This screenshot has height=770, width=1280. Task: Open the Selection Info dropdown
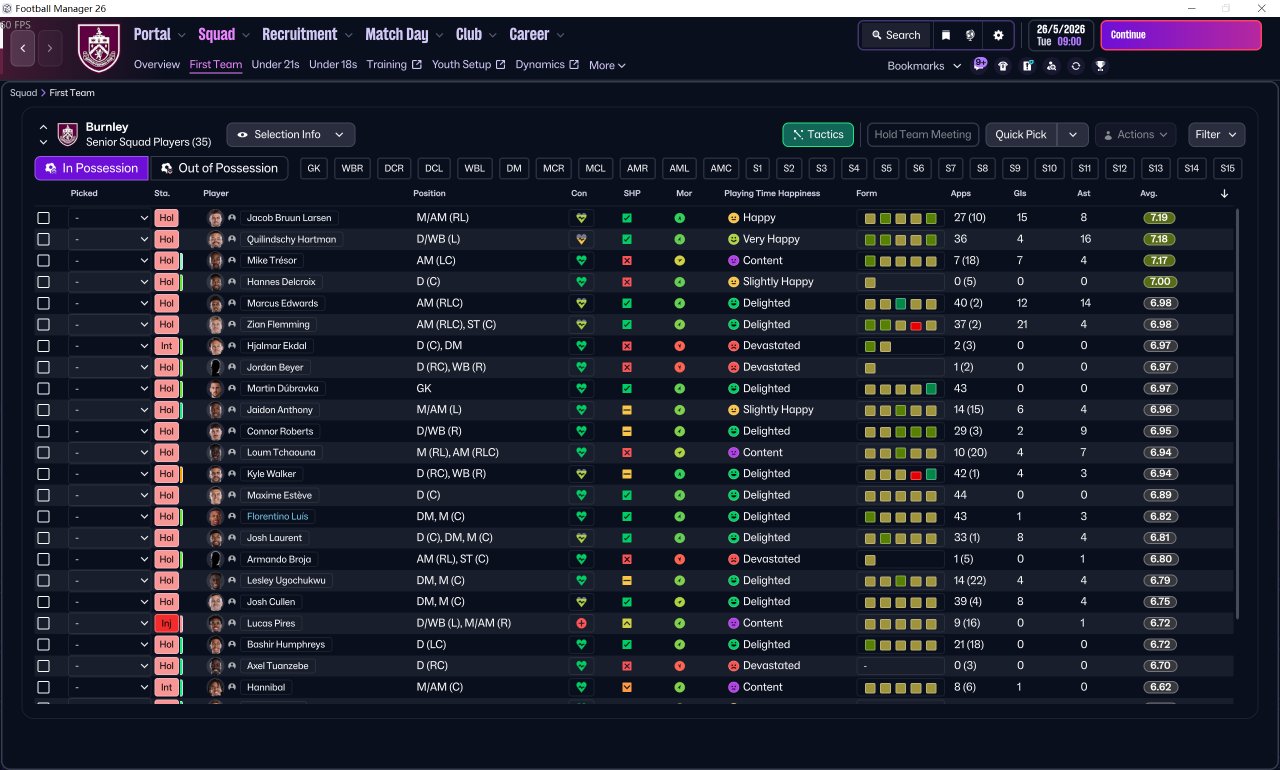[x=290, y=135]
